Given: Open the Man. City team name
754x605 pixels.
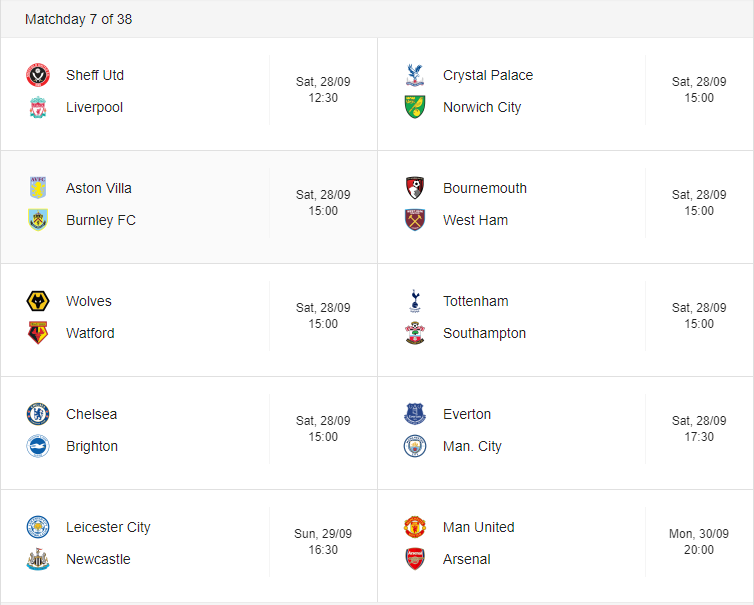Looking at the screenshot, I should click(x=472, y=446).
